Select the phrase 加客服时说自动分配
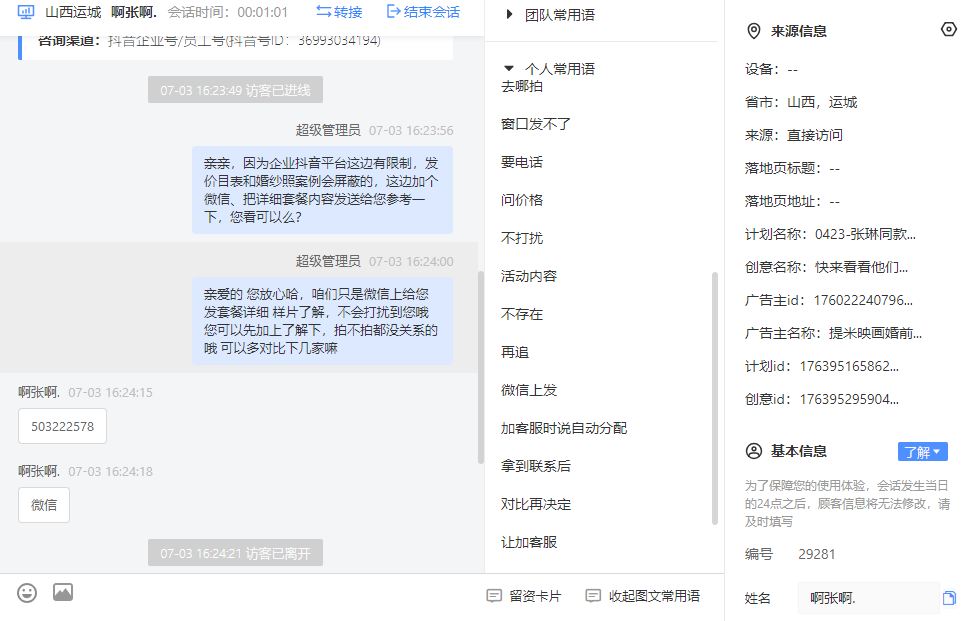 (564, 428)
